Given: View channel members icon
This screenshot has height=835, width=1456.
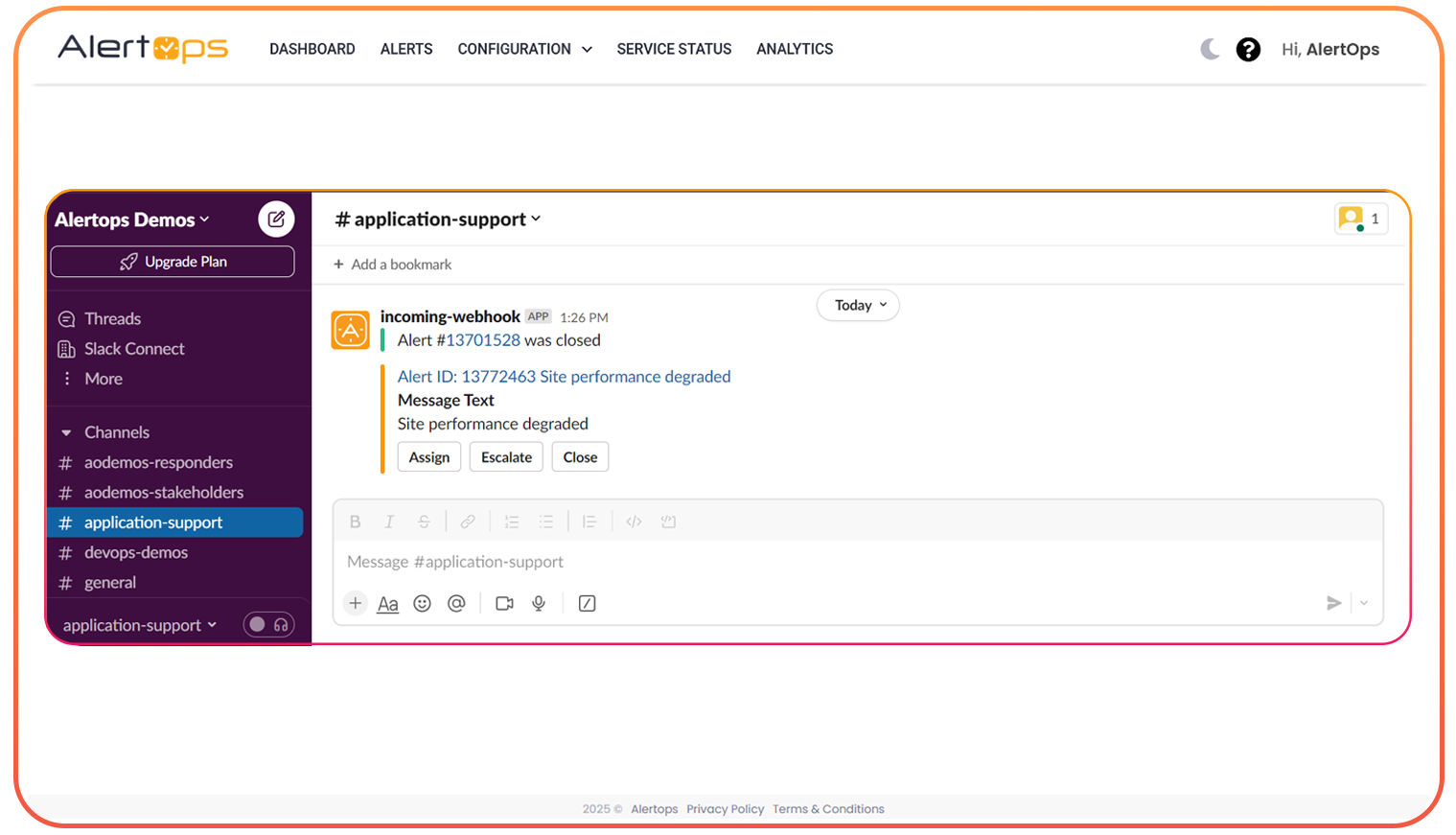Looking at the screenshot, I should 1361,219.
